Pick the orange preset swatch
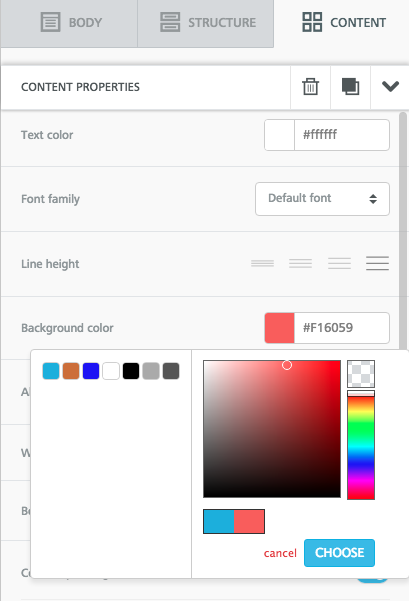This screenshot has width=409, height=601. click(x=71, y=371)
